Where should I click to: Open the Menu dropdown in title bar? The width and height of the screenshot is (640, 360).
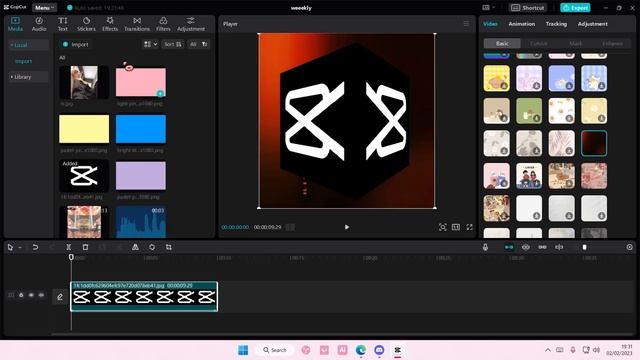pyautogui.click(x=44, y=7)
